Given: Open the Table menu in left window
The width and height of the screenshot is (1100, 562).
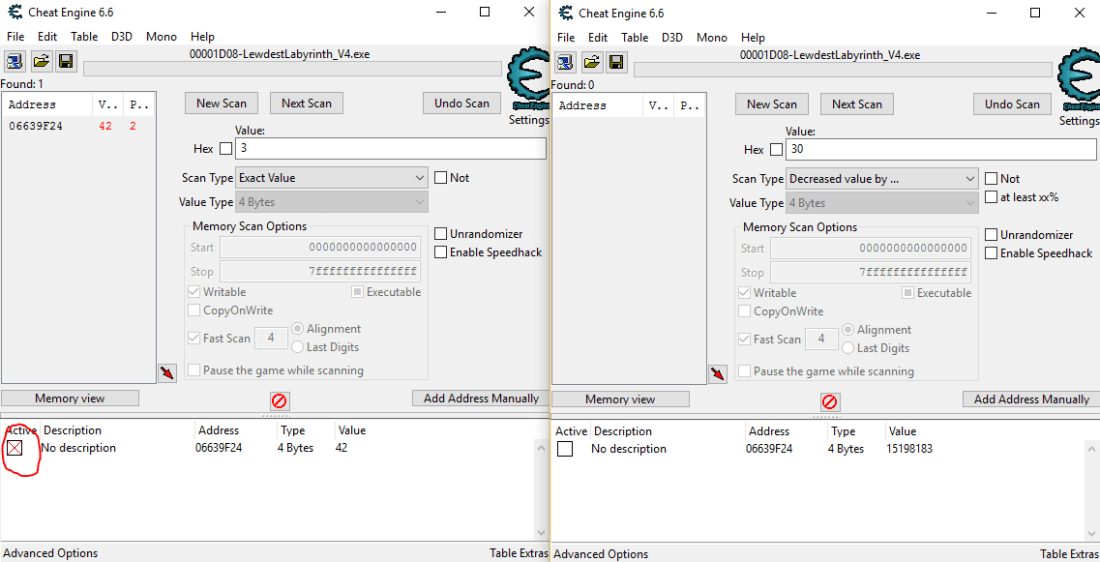Looking at the screenshot, I should 84,37.
